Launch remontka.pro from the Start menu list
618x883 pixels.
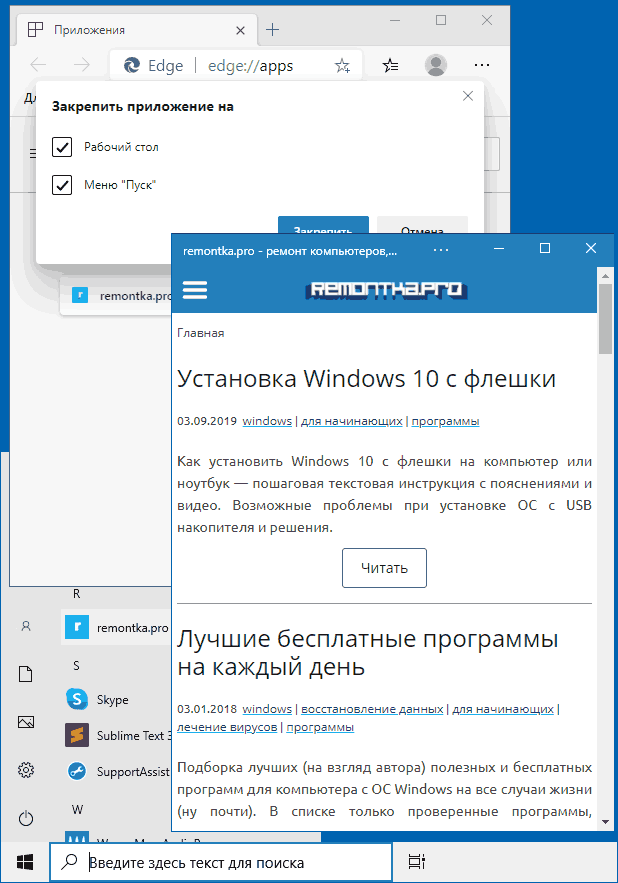(116, 627)
